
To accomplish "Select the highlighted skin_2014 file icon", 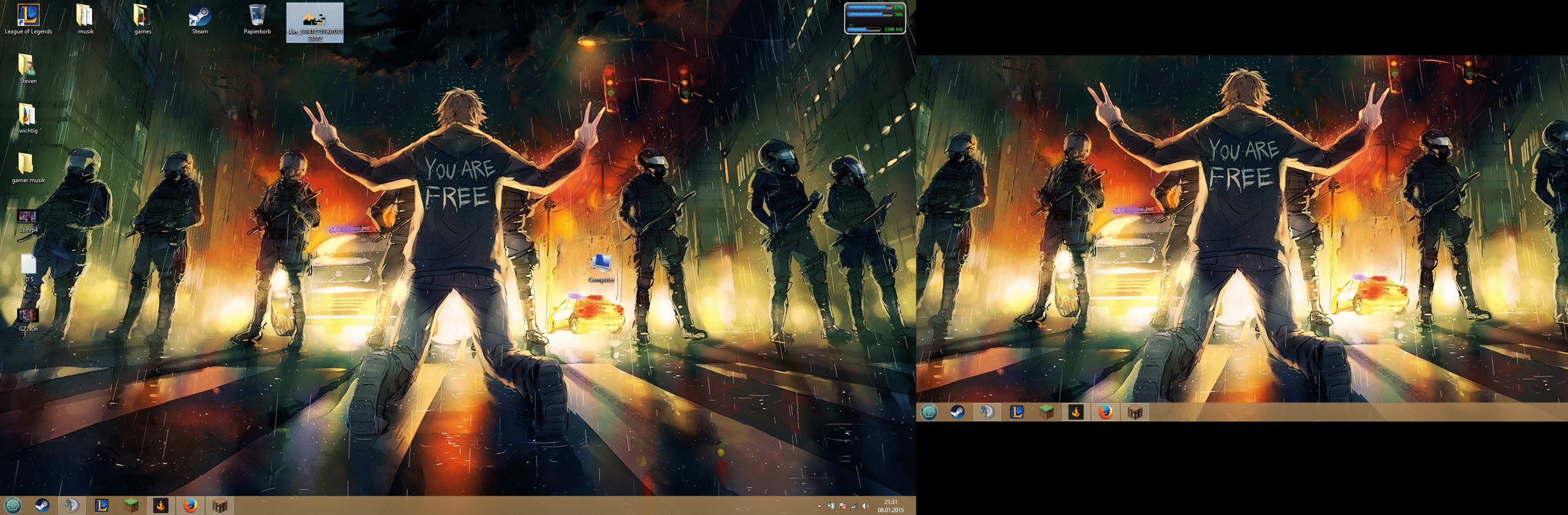I will click(x=314, y=22).
